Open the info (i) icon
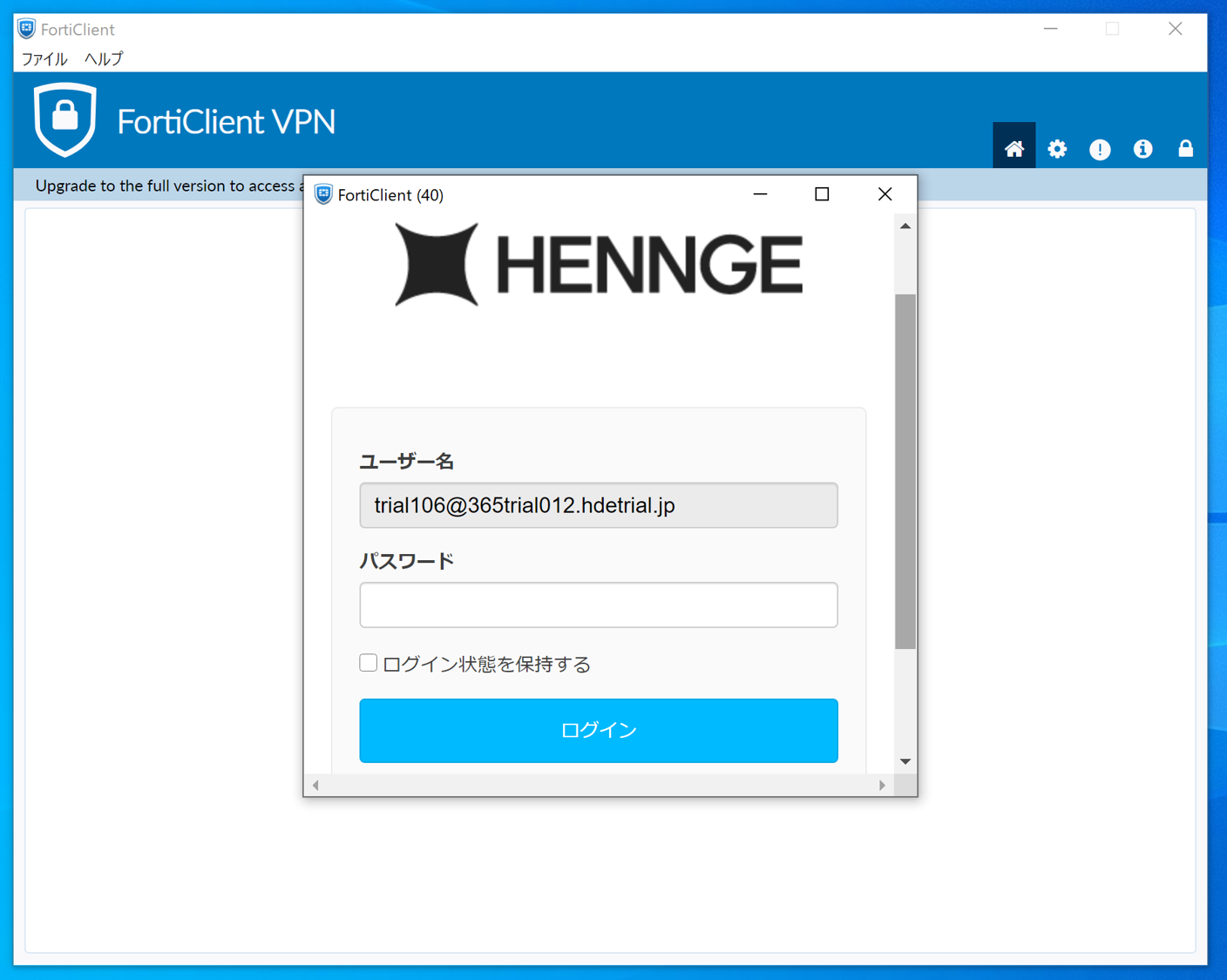This screenshot has height=980, width=1227. (1142, 149)
